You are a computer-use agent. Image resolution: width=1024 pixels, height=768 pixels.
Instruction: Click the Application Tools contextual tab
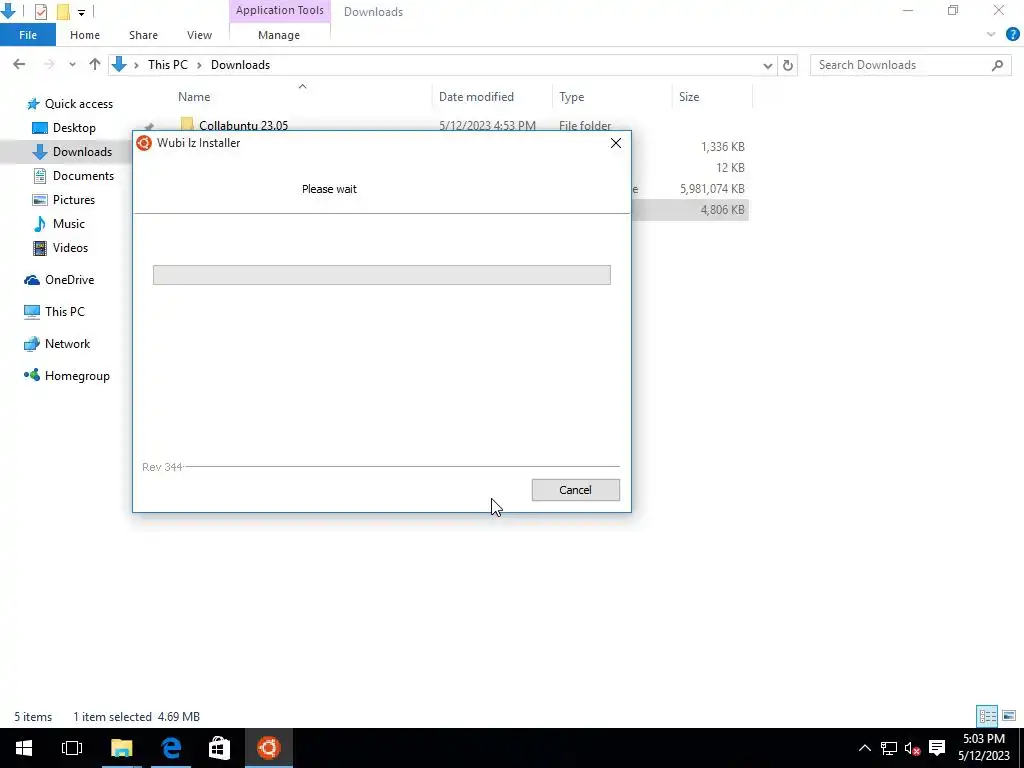[x=280, y=10]
